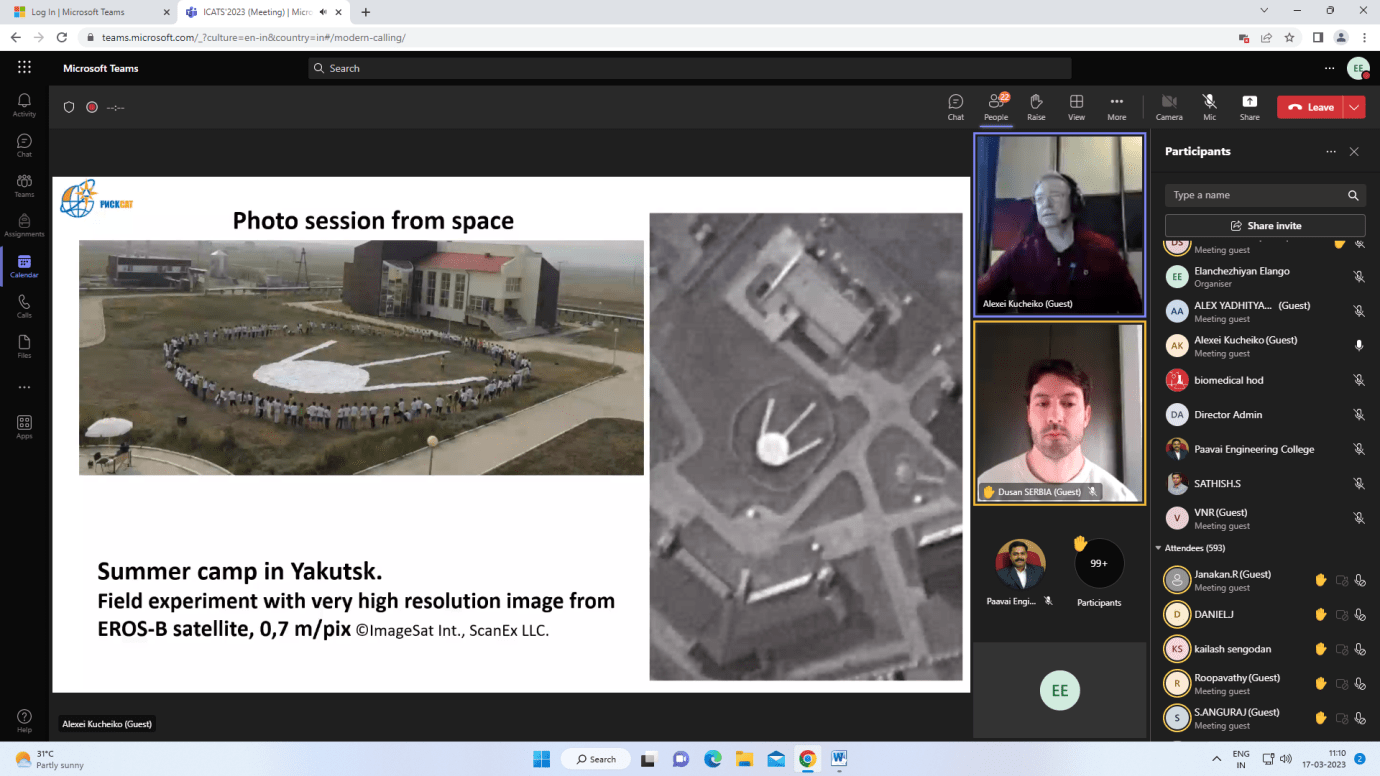This screenshot has height=776, width=1380.
Task: Unmute the microphone with Mic button
Action: 1209,106
